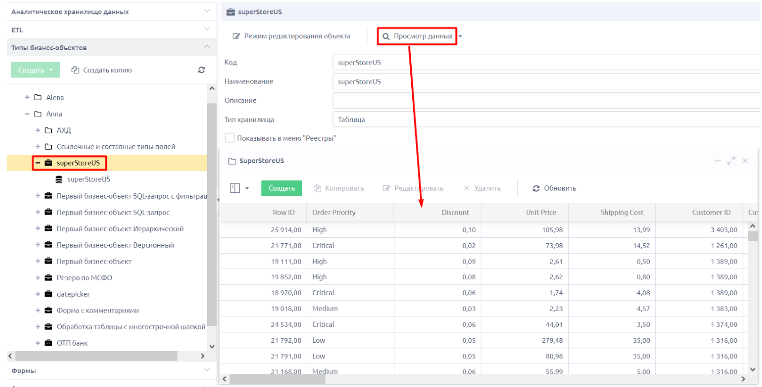
Task: Collapse the Anna folder node
Action: (x=27, y=114)
